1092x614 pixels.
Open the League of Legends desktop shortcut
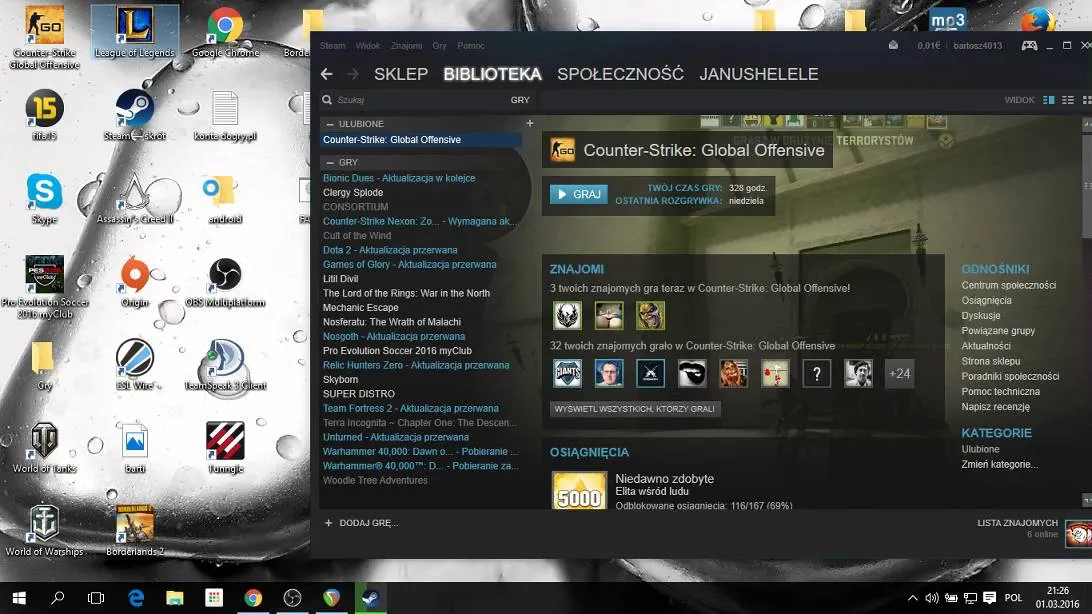134,32
